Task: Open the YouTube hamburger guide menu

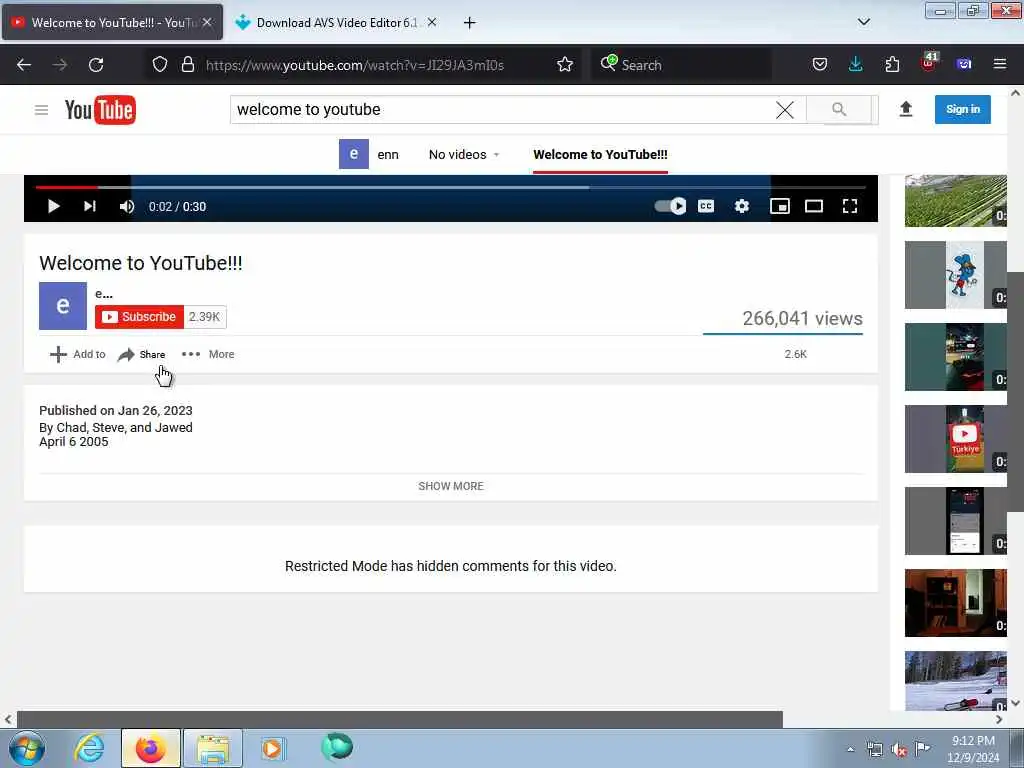Action: (x=41, y=110)
